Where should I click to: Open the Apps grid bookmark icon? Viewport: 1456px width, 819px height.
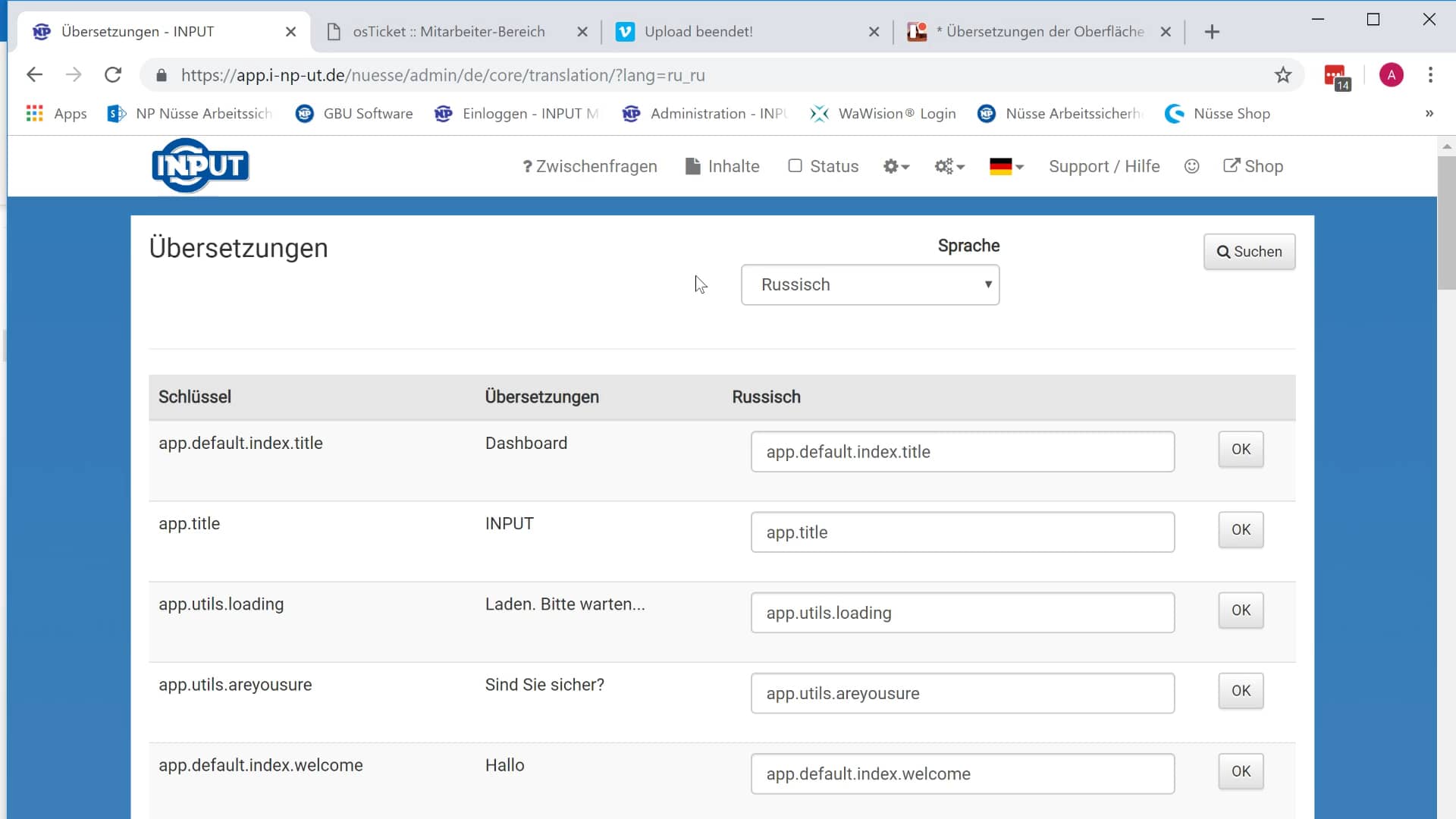point(34,114)
